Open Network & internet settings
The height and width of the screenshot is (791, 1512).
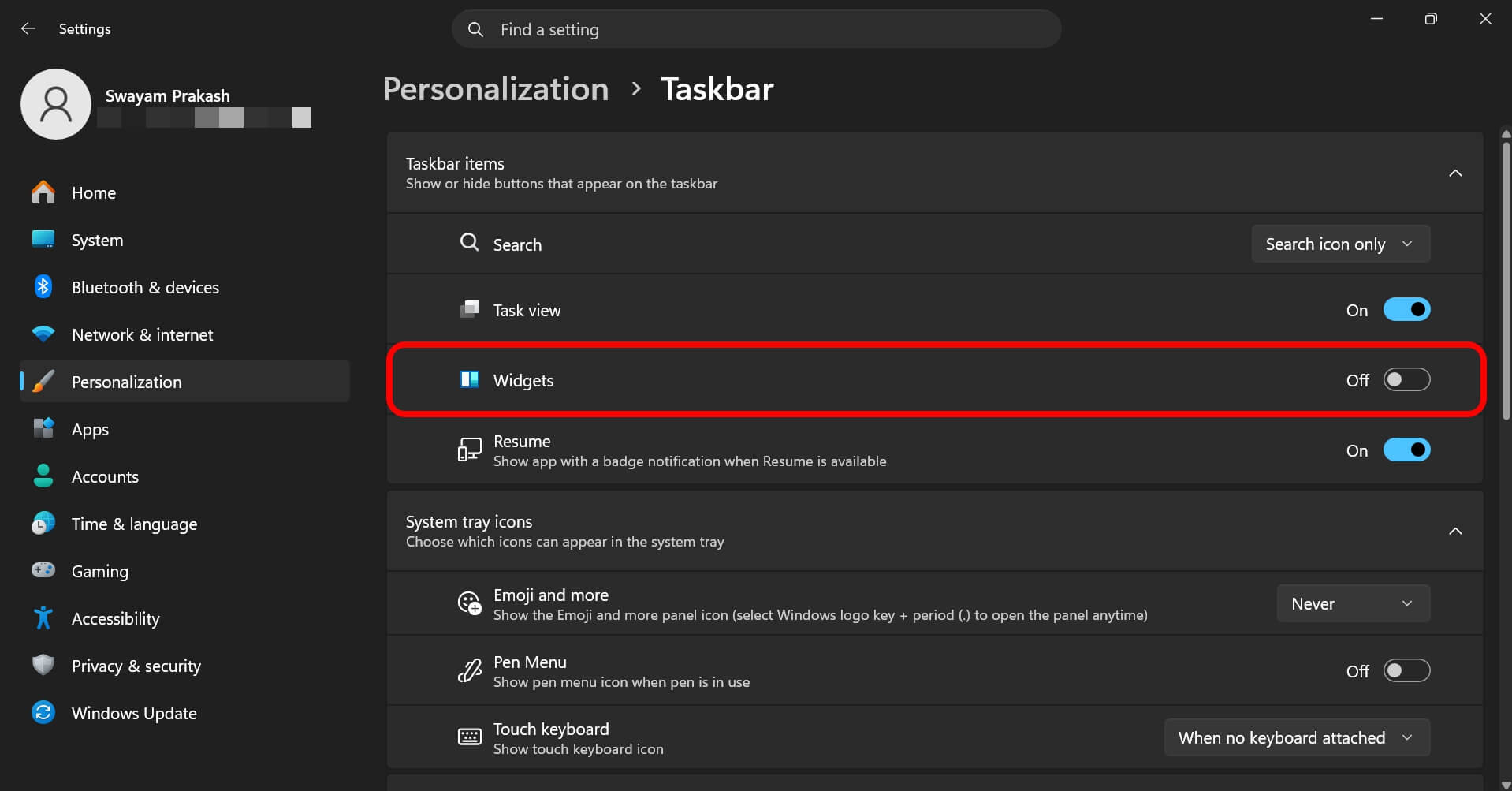[x=184, y=334]
